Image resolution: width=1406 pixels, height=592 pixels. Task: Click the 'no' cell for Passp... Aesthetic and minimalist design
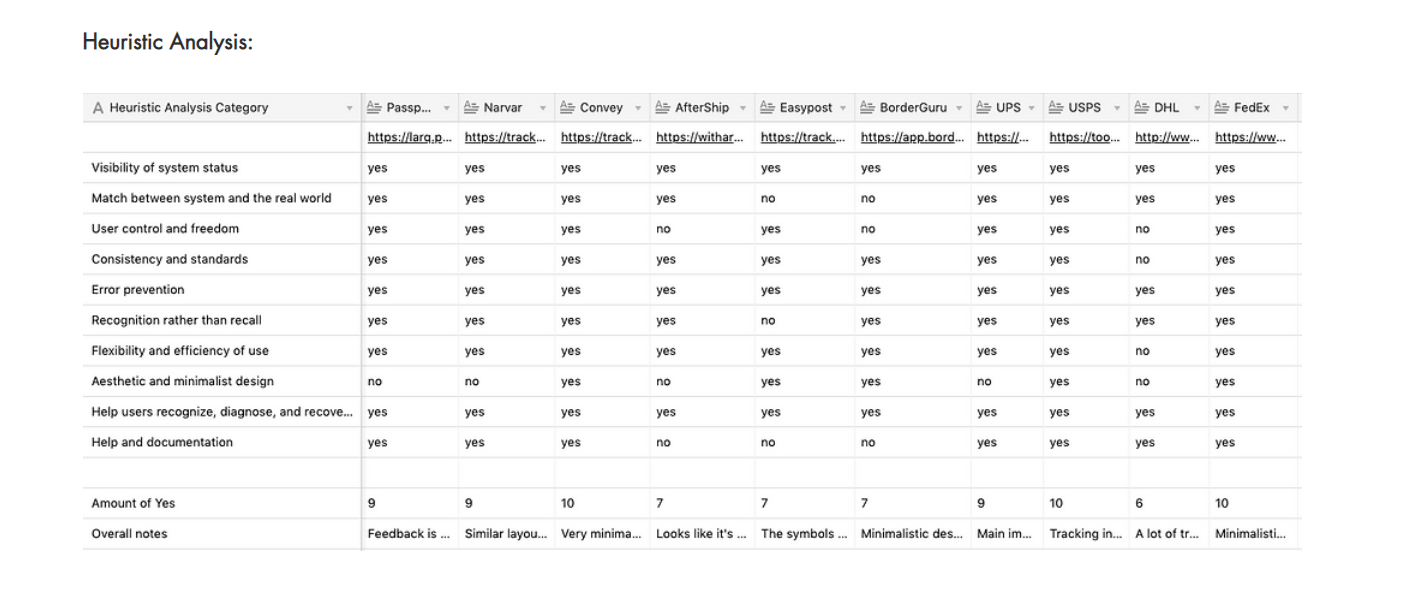point(375,381)
